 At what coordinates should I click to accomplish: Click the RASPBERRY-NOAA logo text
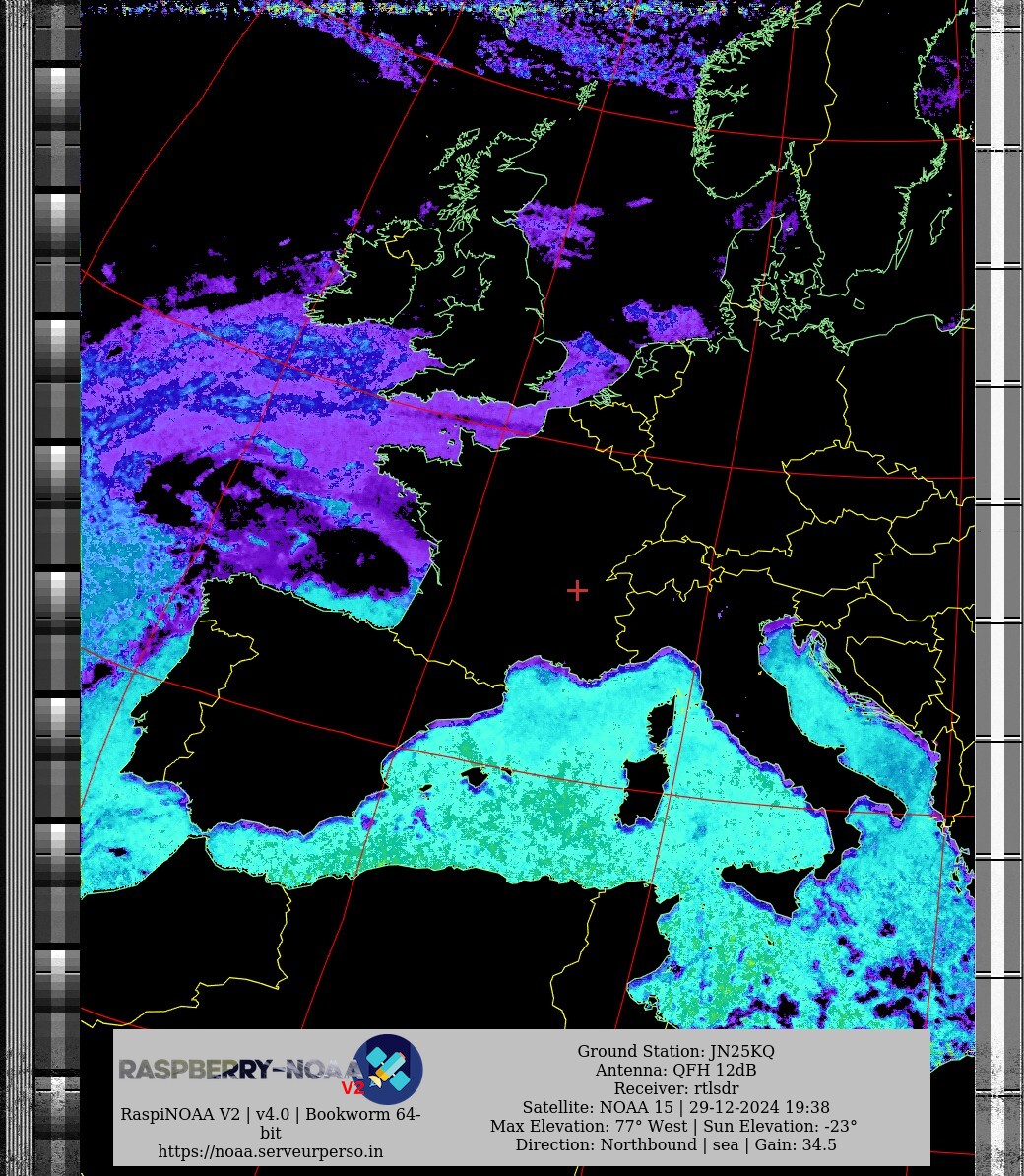coord(234,1070)
